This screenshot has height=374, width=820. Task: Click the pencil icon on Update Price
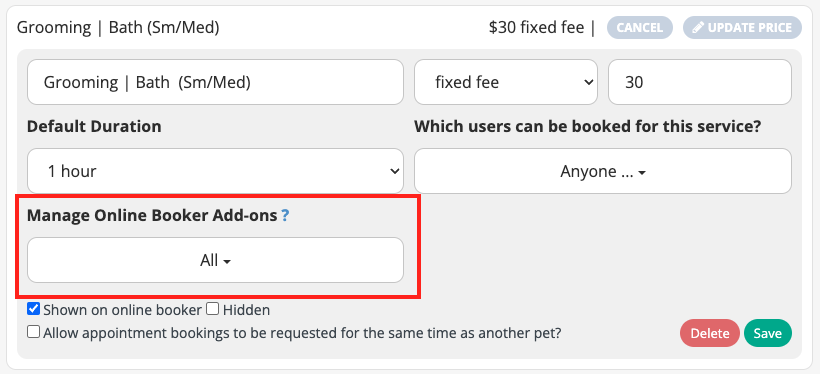click(x=698, y=28)
